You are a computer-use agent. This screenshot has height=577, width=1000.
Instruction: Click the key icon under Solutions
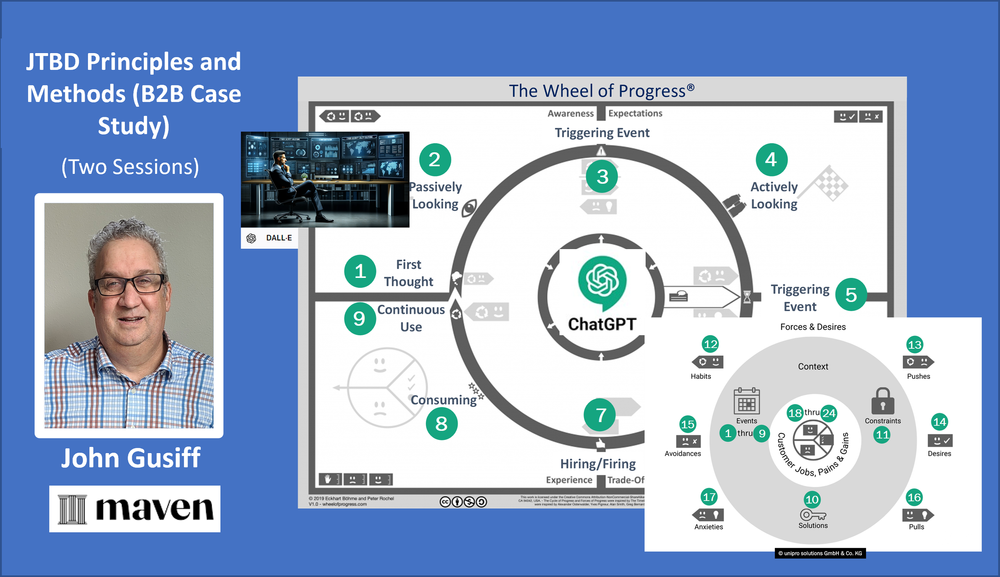coord(812,515)
